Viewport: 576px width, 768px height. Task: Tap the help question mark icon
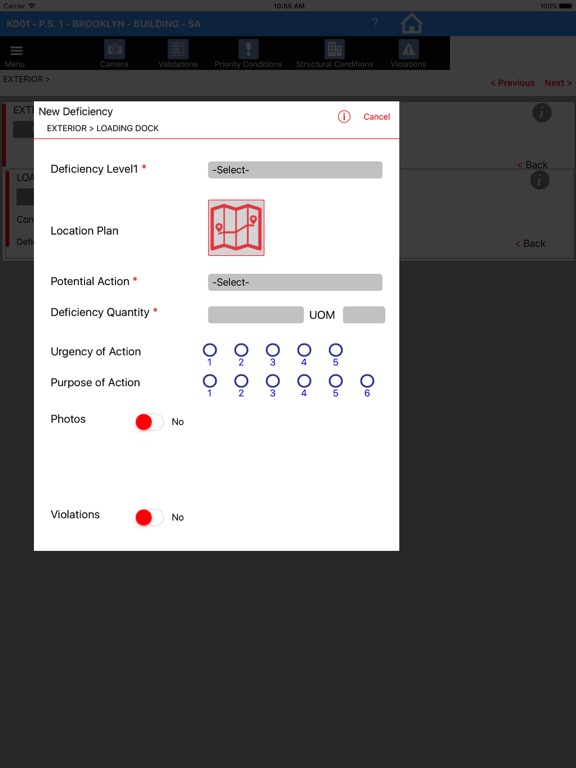pyautogui.click(x=375, y=23)
